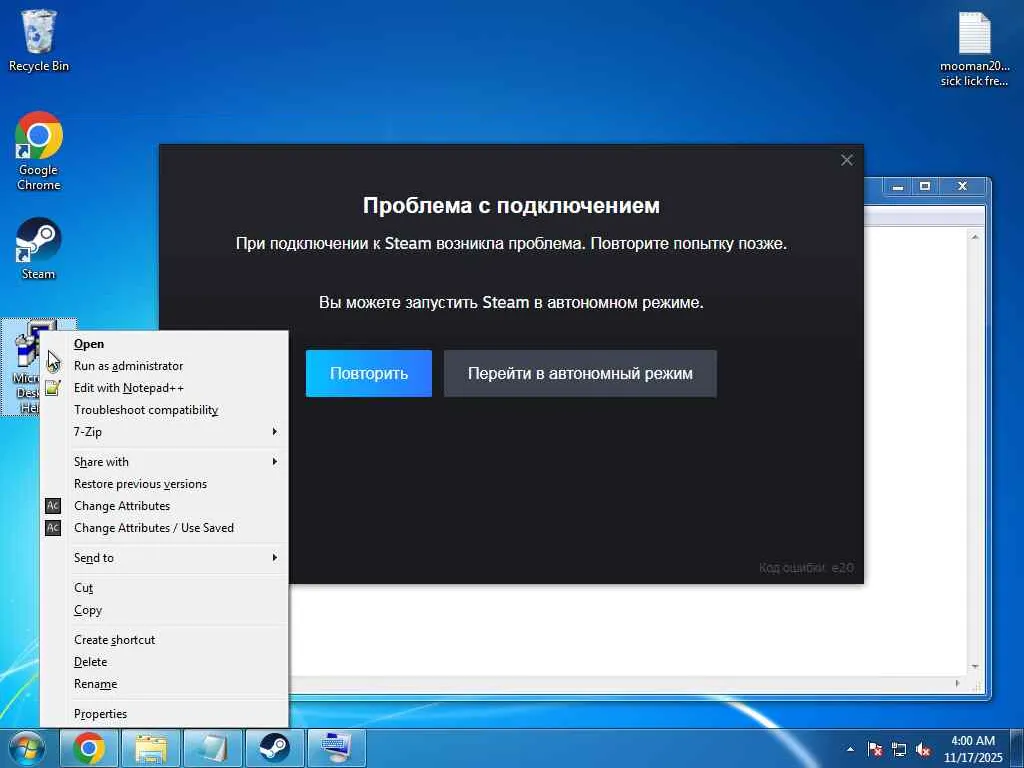Choose Create shortcut
1024x768 pixels.
pos(165,640)
